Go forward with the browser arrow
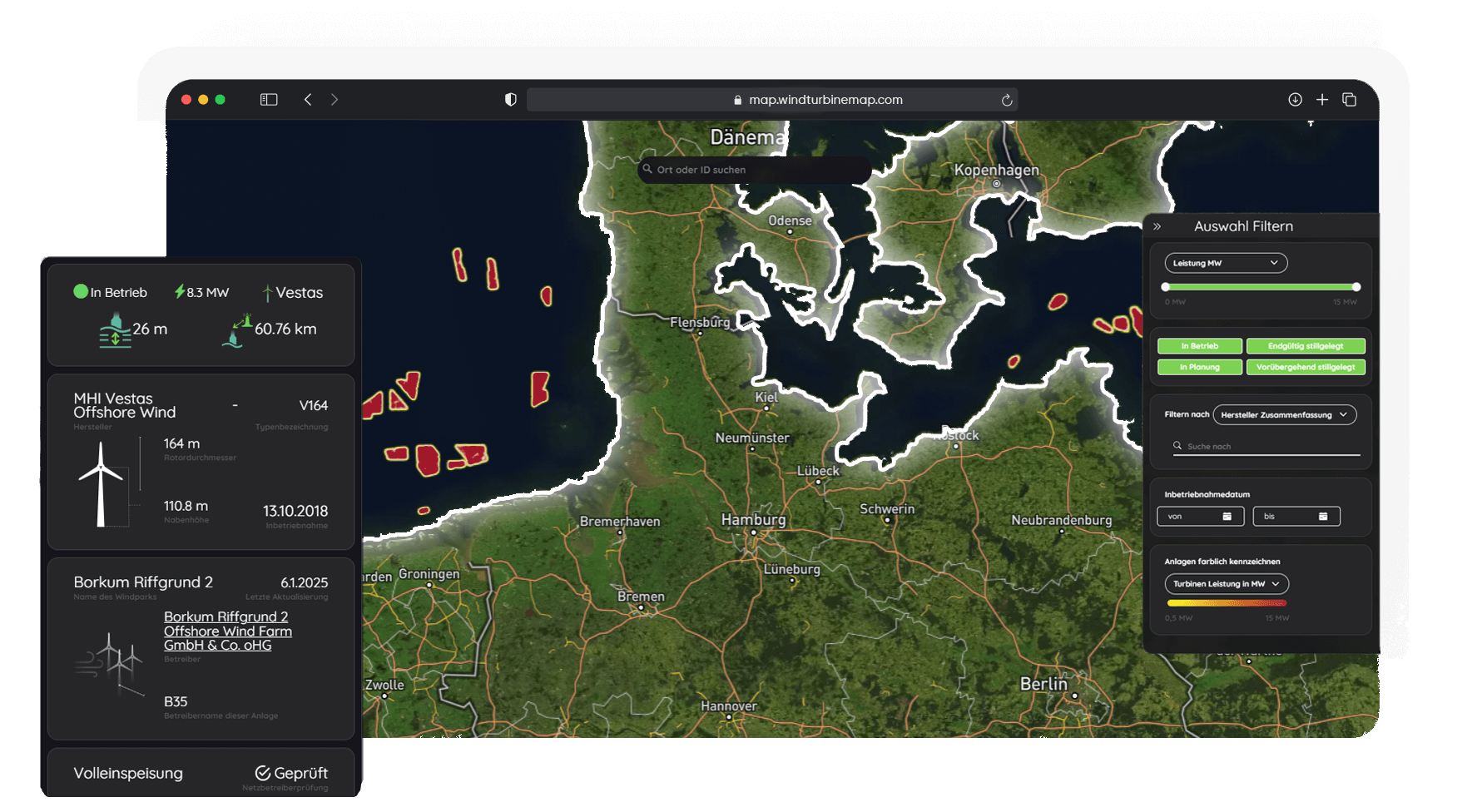This screenshot has width=1477, height=812. (335, 100)
